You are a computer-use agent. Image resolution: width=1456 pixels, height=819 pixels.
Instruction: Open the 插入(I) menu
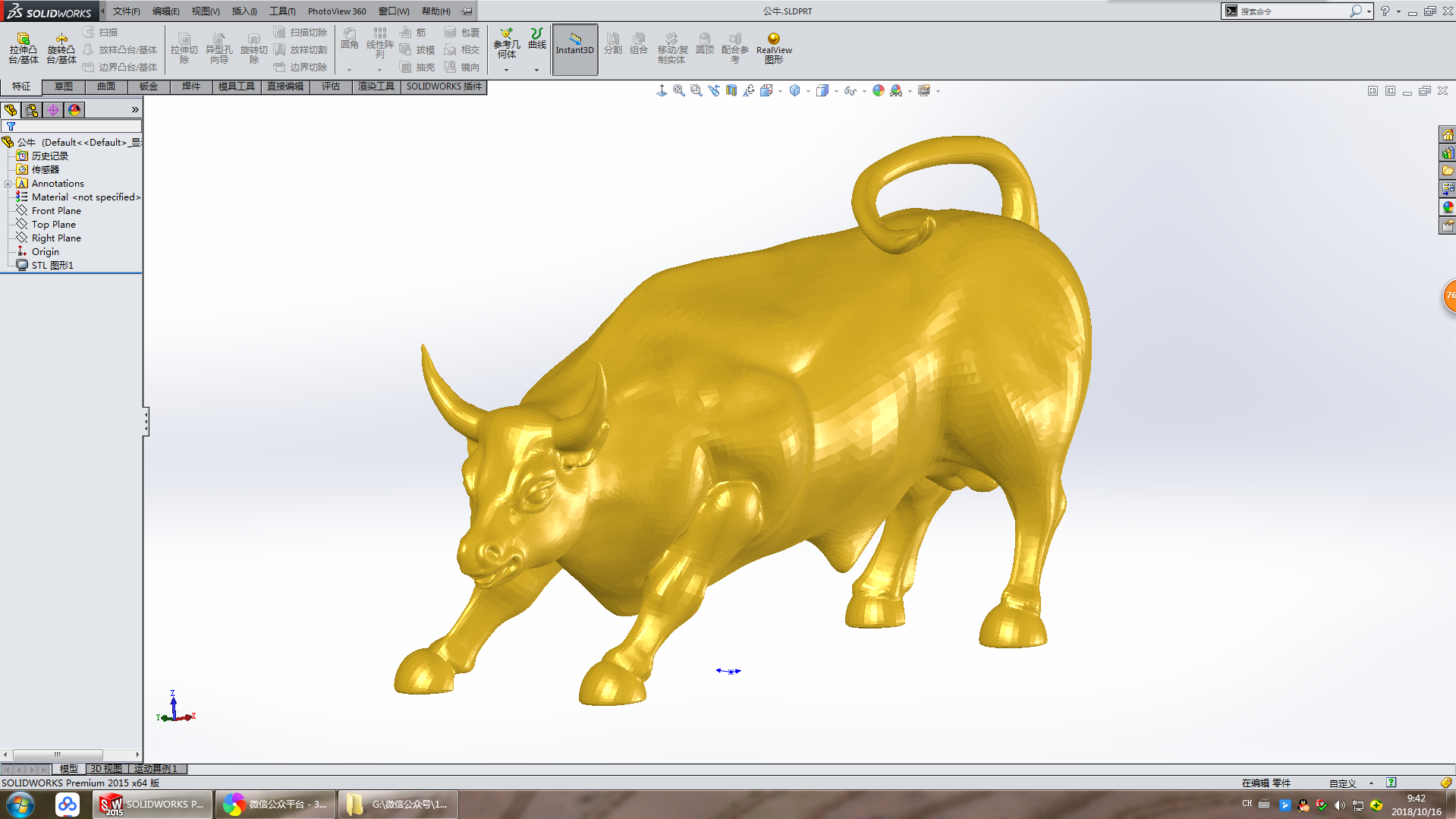coord(244,11)
